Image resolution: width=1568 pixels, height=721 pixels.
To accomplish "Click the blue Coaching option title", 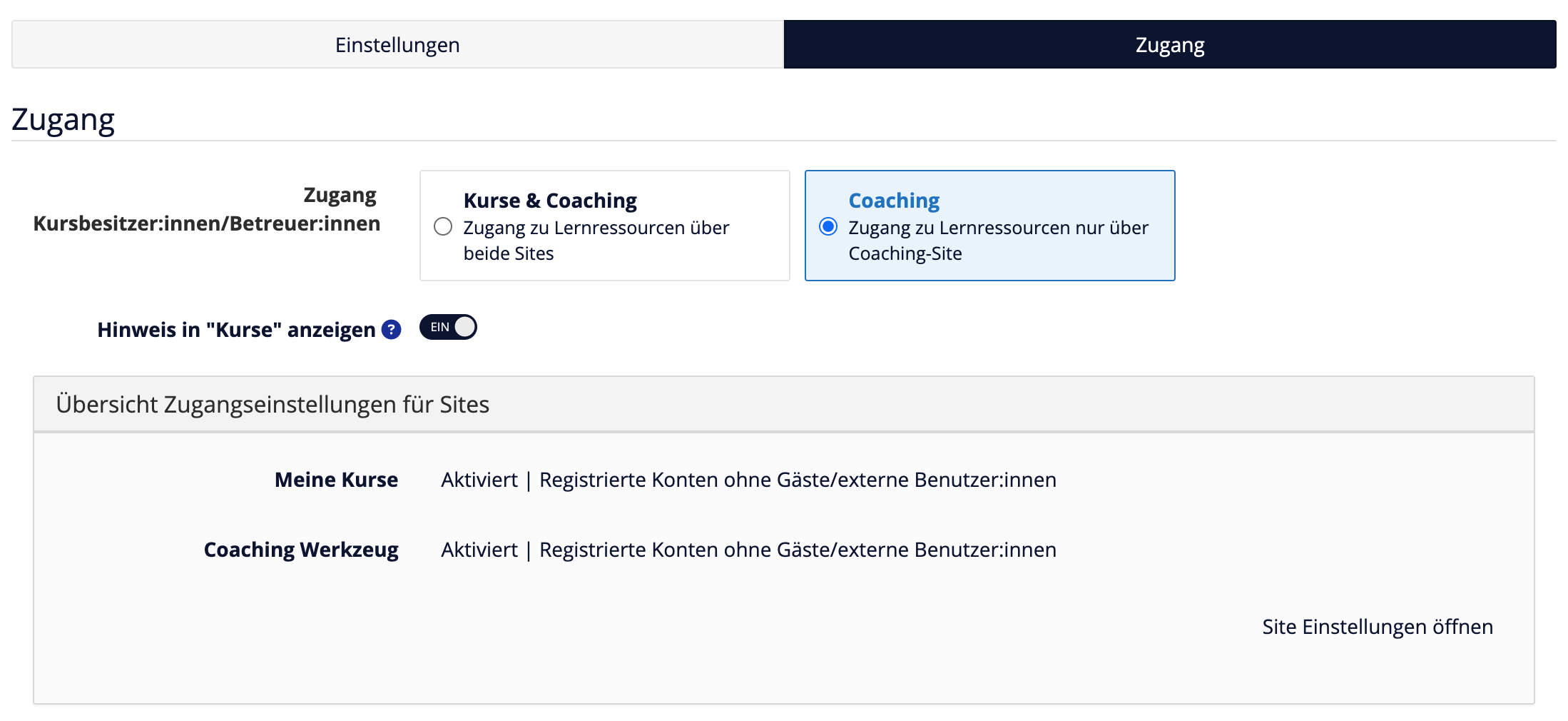I will 894,201.
